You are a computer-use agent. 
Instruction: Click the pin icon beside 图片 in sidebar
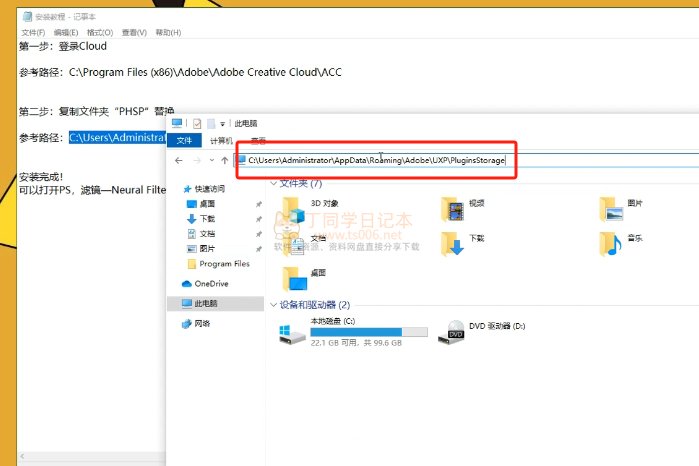click(x=259, y=249)
